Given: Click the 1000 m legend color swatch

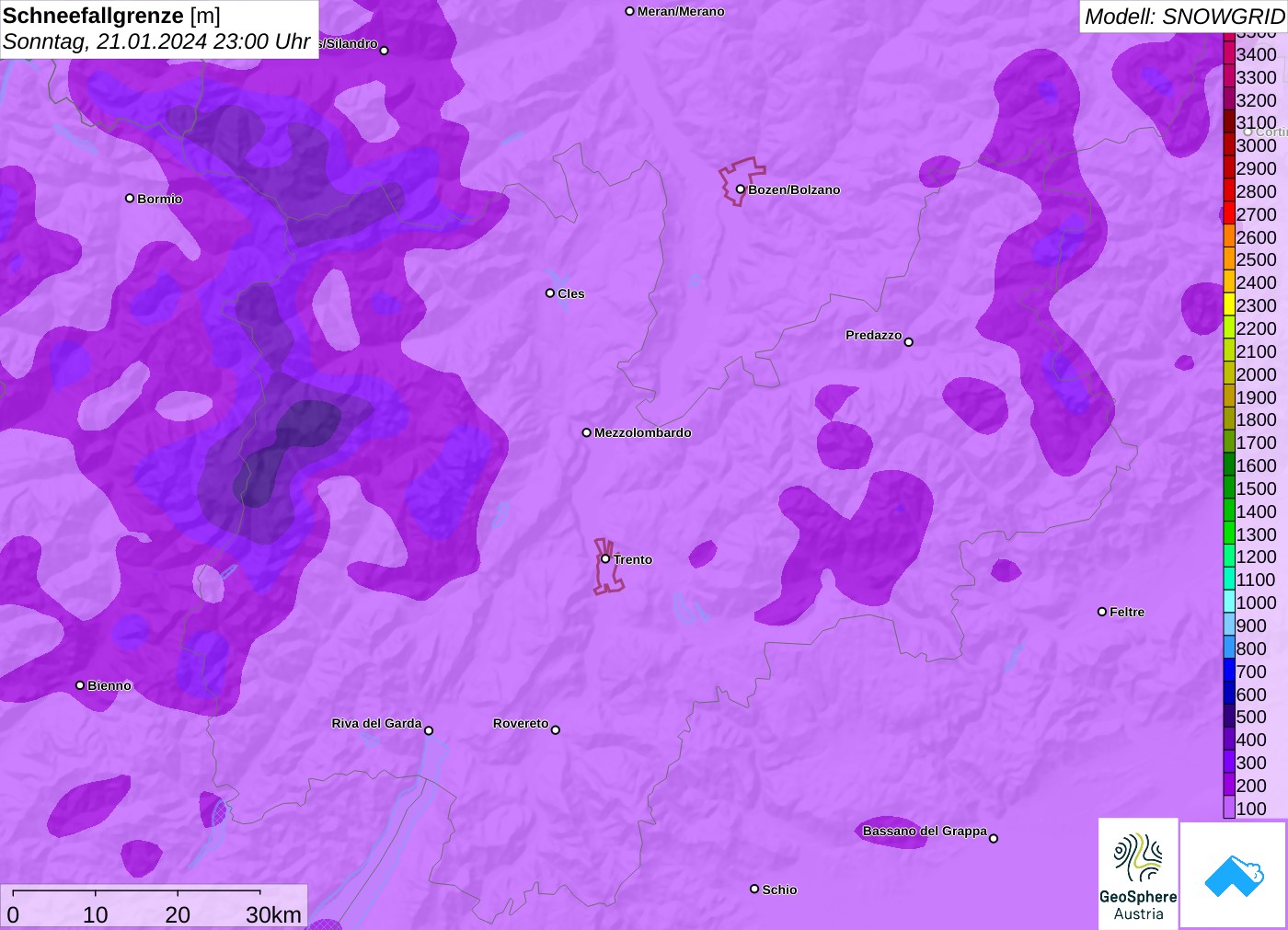Looking at the screenshot, I should pos(1229,603).
